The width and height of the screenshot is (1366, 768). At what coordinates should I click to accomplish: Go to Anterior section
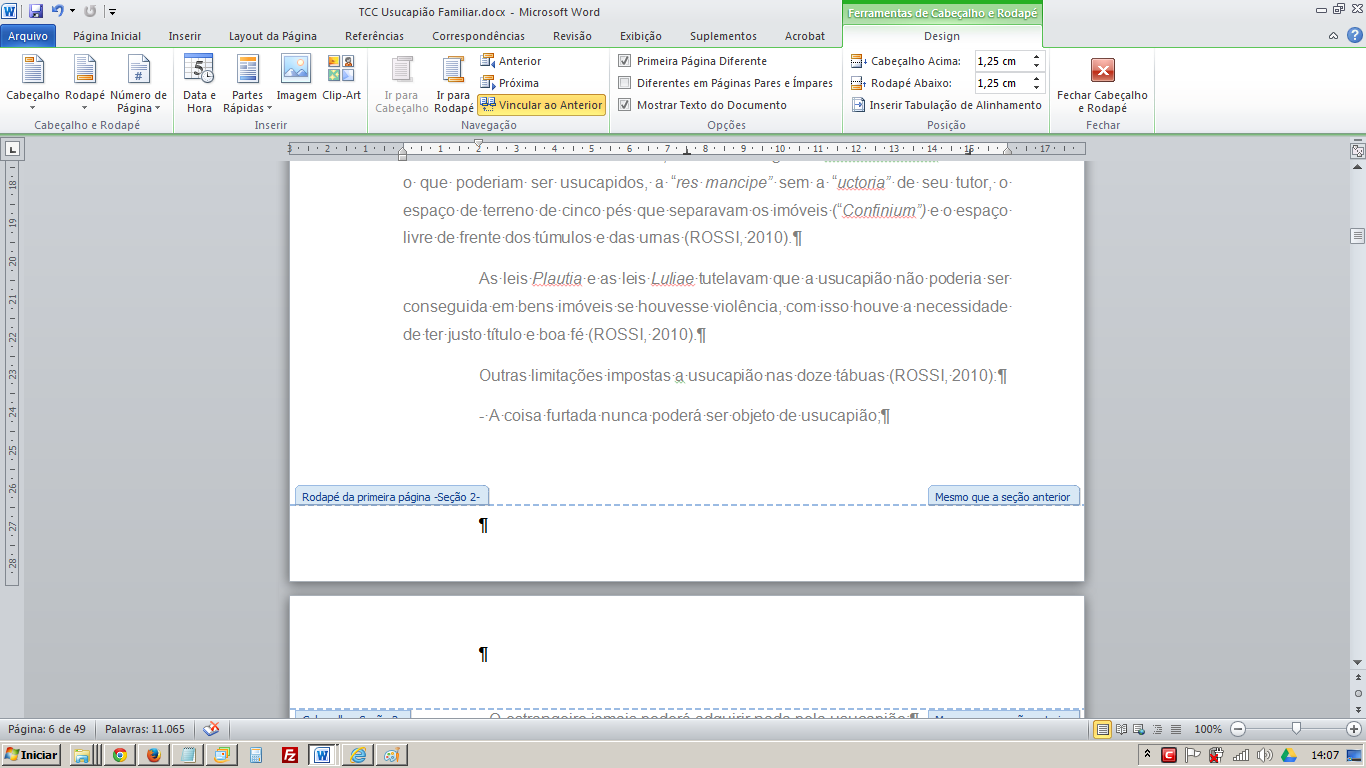(511, 61)
